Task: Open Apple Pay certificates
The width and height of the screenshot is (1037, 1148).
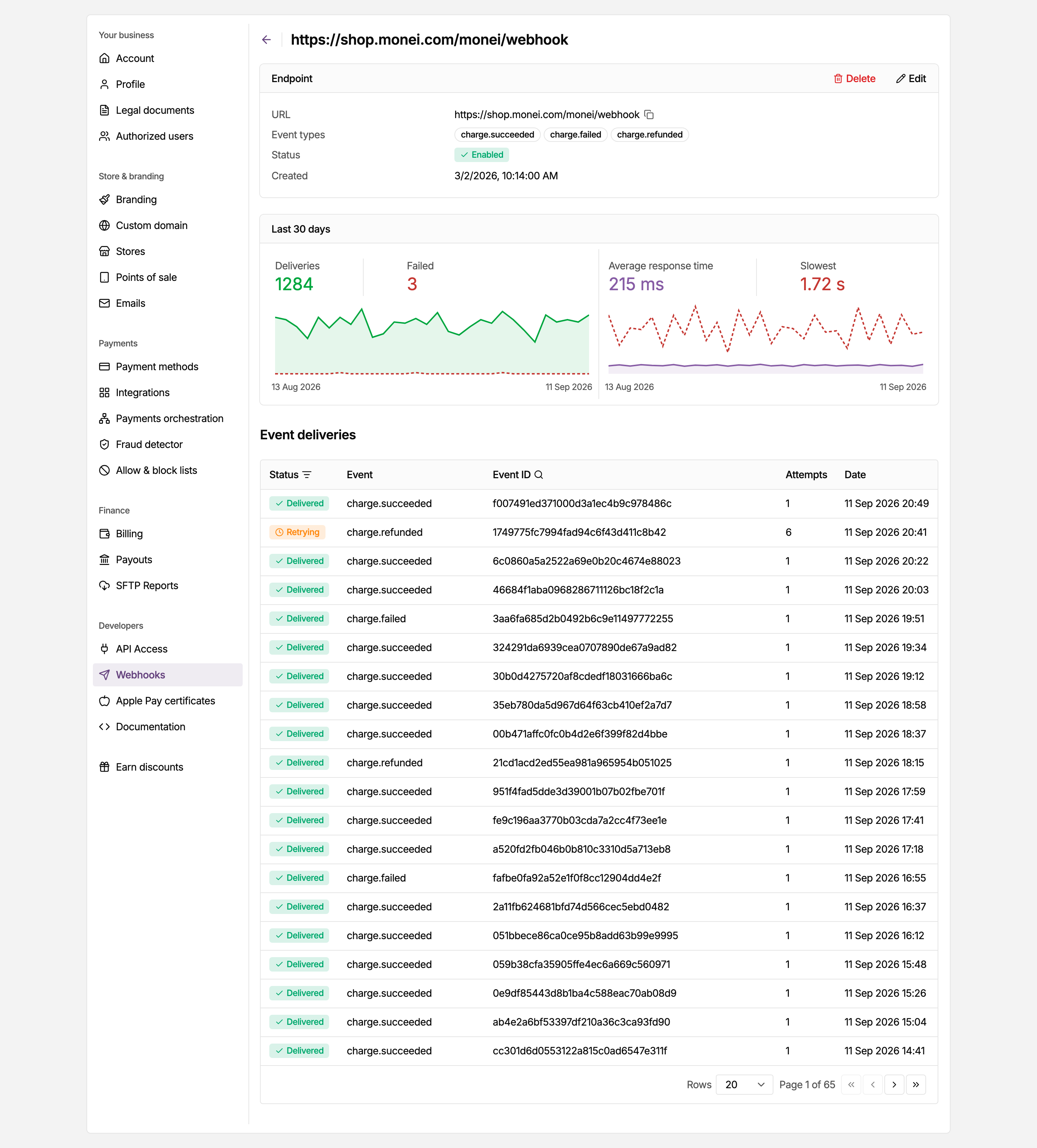Action: (x=168, y=701)
